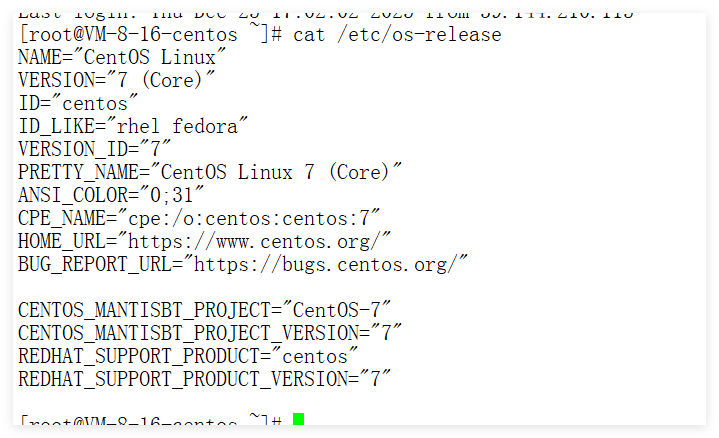Click the ID_LIKE="rhel fedora" line

click(x=133, y=126)
